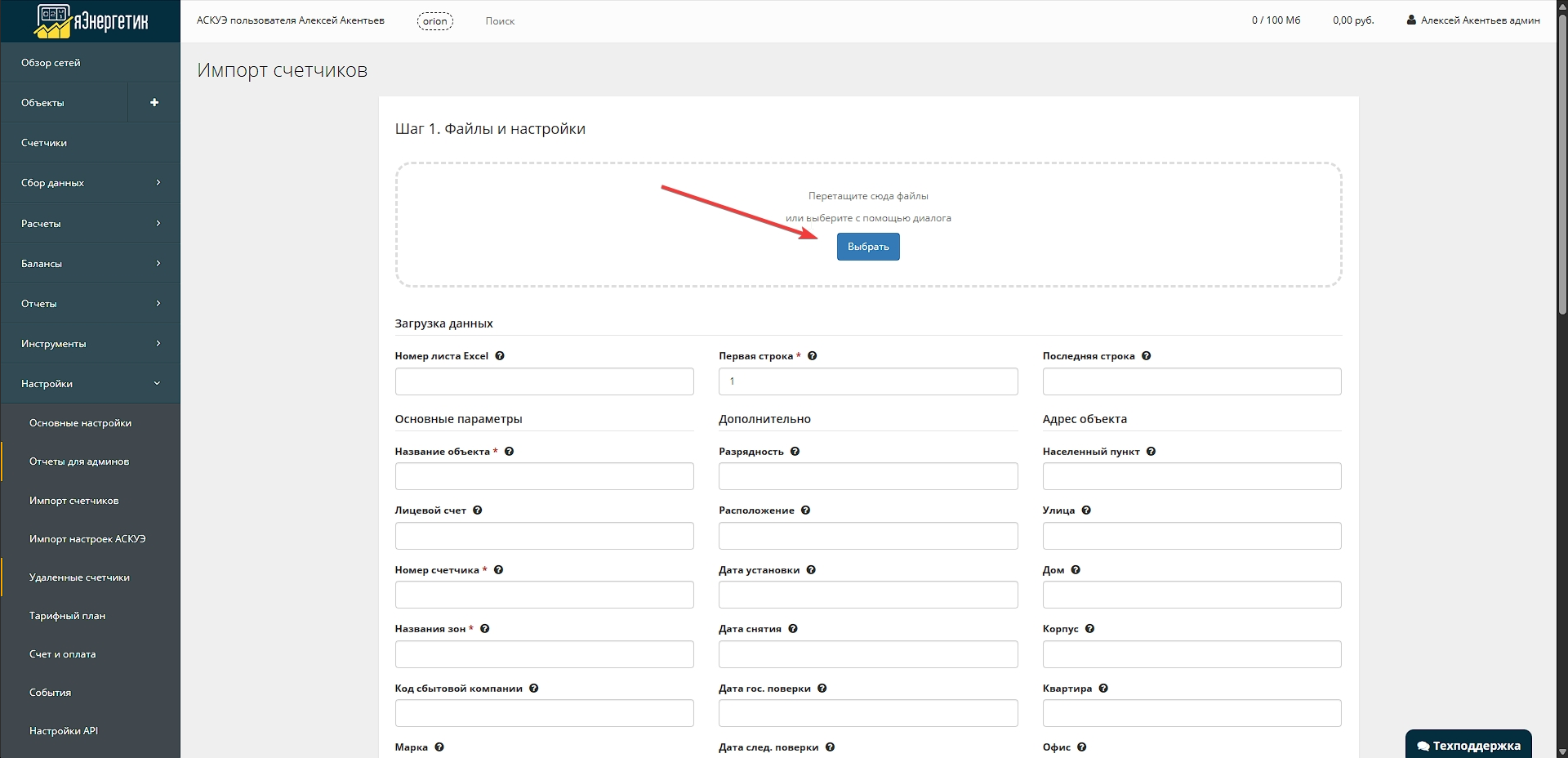Open help icon for Улица
The image size is (1568, 758).
(1086, 511)
